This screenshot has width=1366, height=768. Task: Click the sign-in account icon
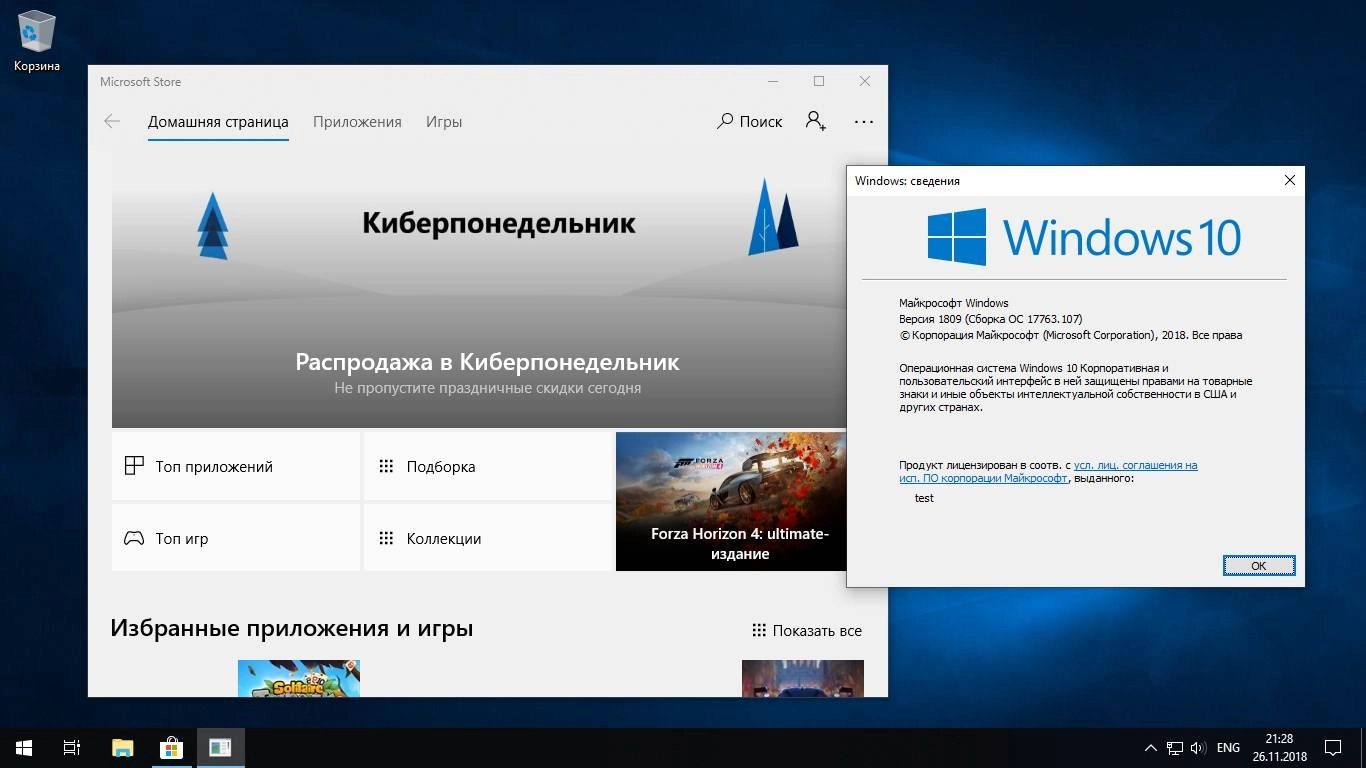coord(816,121)
